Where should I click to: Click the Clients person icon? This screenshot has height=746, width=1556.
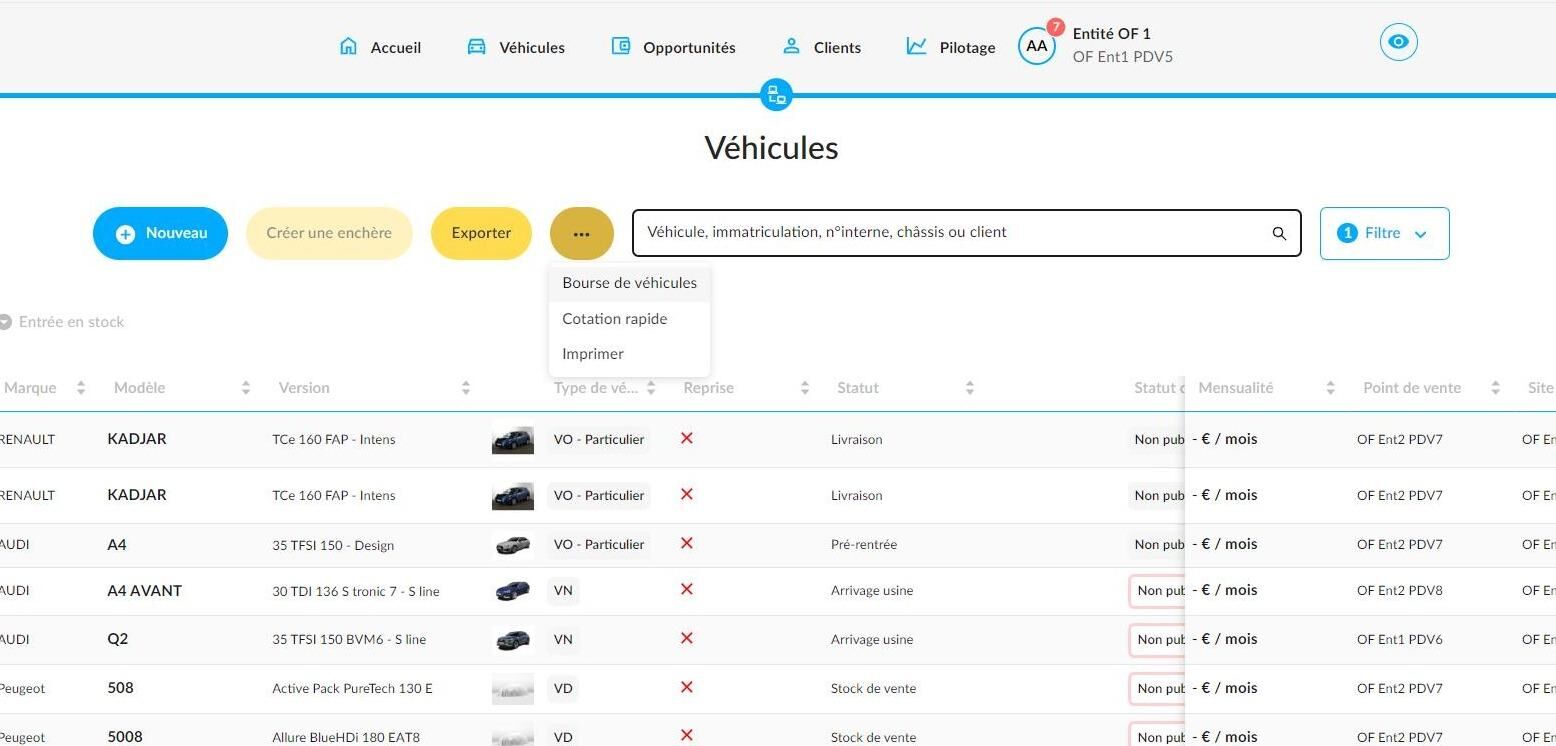(791, 46)
